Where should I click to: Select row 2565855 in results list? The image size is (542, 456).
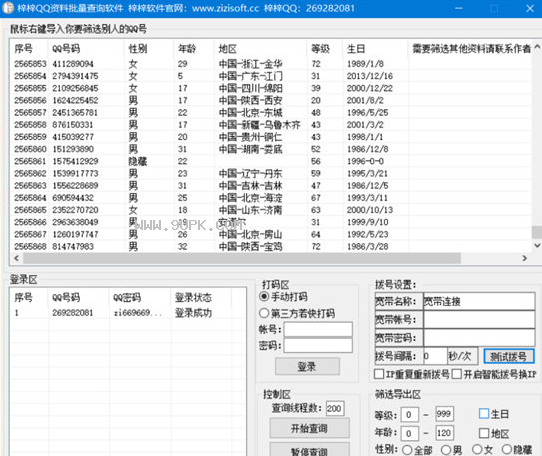click(271, 88)
